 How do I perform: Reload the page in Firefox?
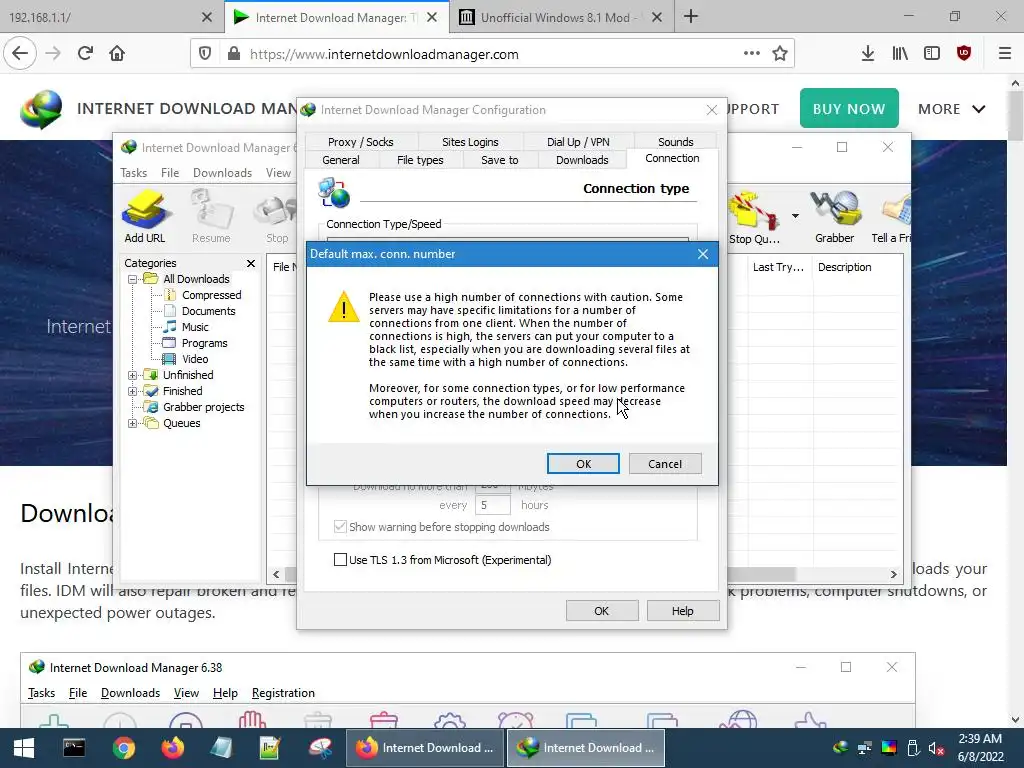coord(85,54)
